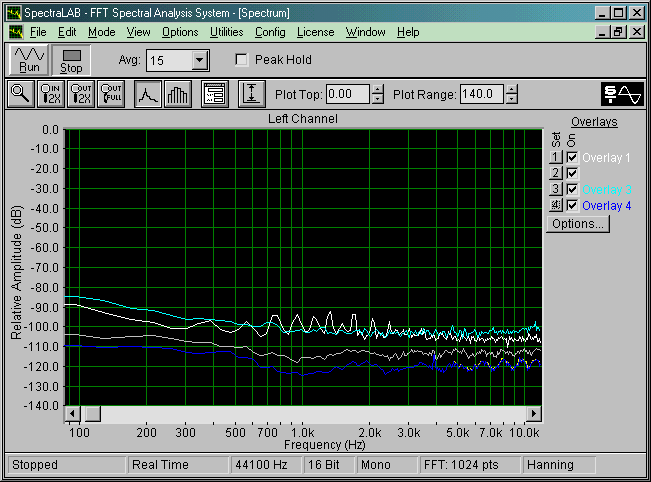This screenshot has width=651, height=482.
Task: Click the Overlay 1 label
Action: coord(606,157)
